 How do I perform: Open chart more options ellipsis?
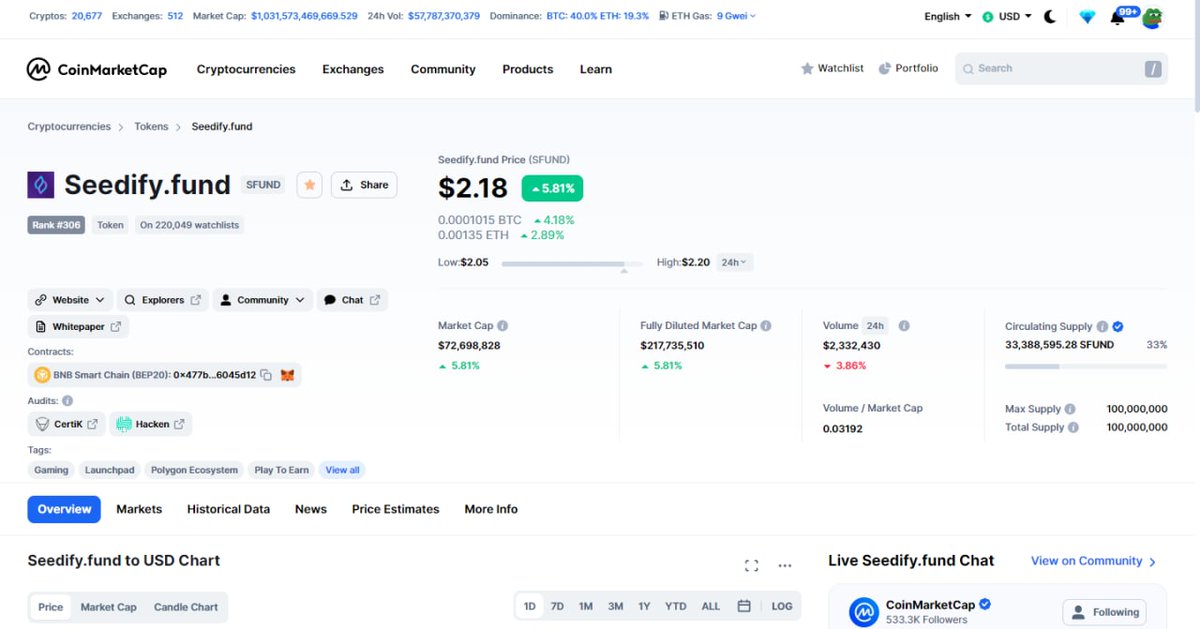point(785,566)
